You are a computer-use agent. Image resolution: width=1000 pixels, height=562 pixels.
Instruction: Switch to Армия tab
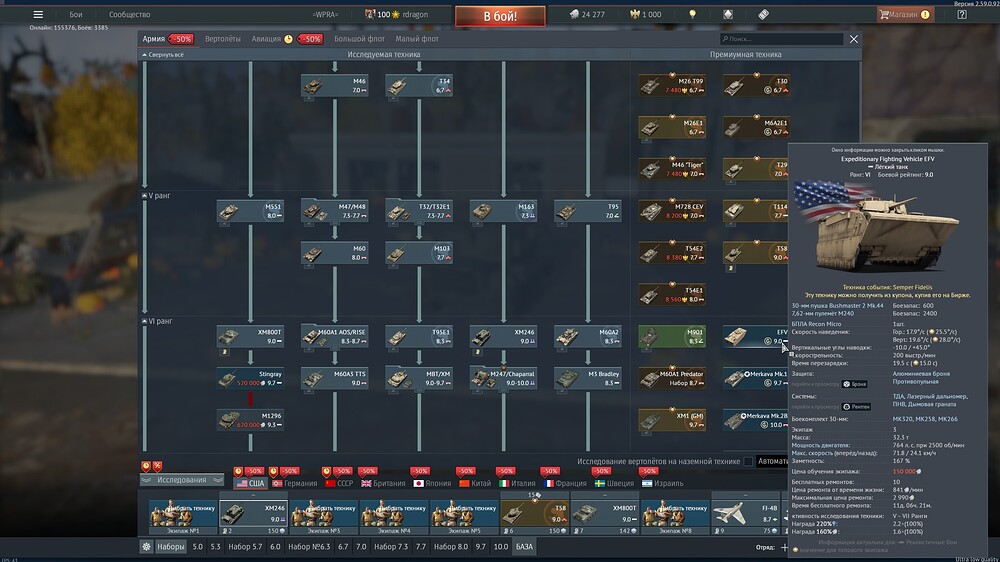[154, 39]
